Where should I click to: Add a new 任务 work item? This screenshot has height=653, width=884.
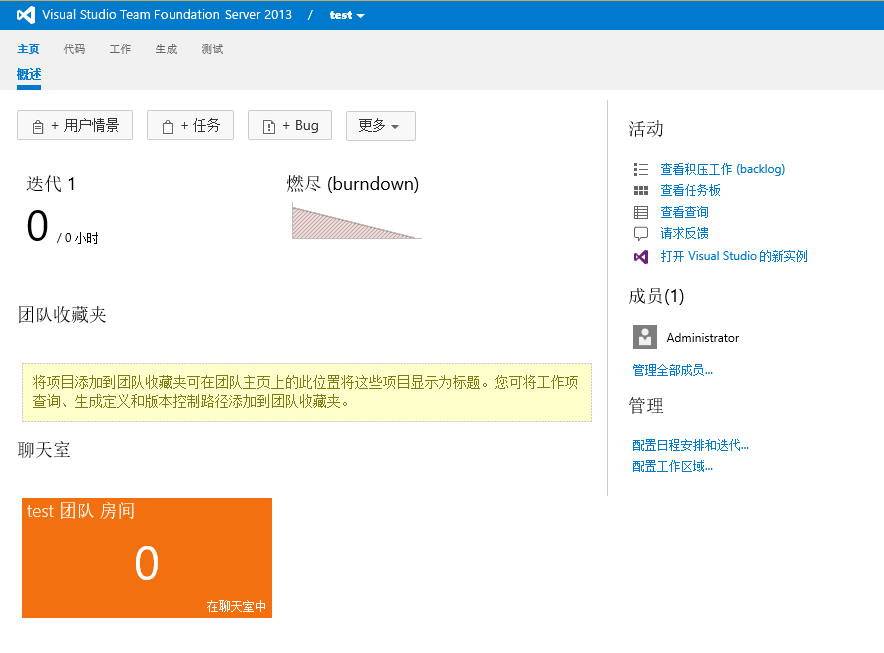191,125
